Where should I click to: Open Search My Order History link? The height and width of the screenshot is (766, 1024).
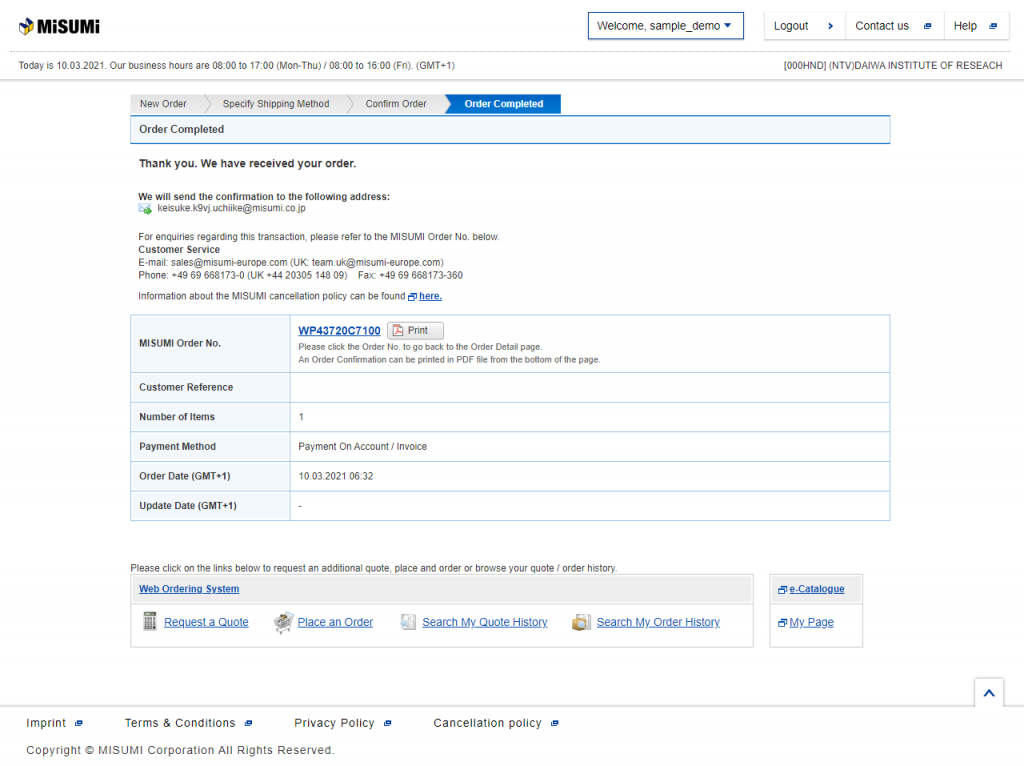(658, 622)
